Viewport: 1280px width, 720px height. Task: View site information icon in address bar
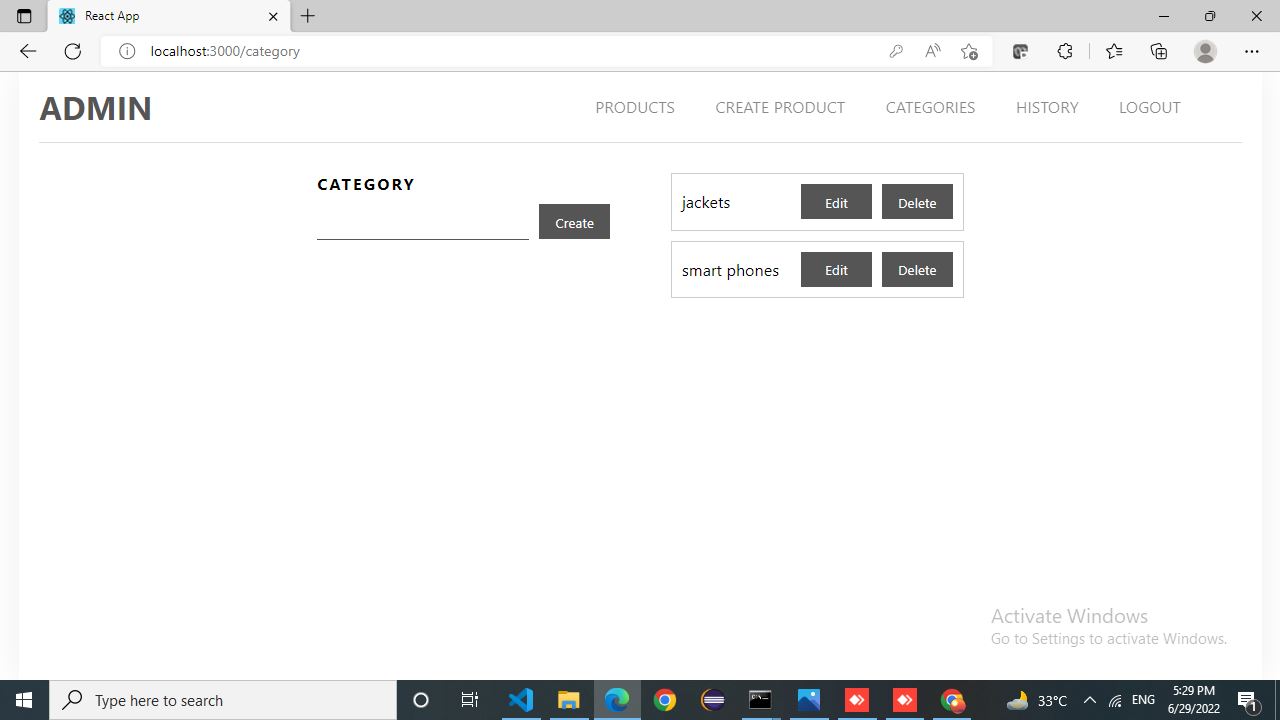[127, 51]
